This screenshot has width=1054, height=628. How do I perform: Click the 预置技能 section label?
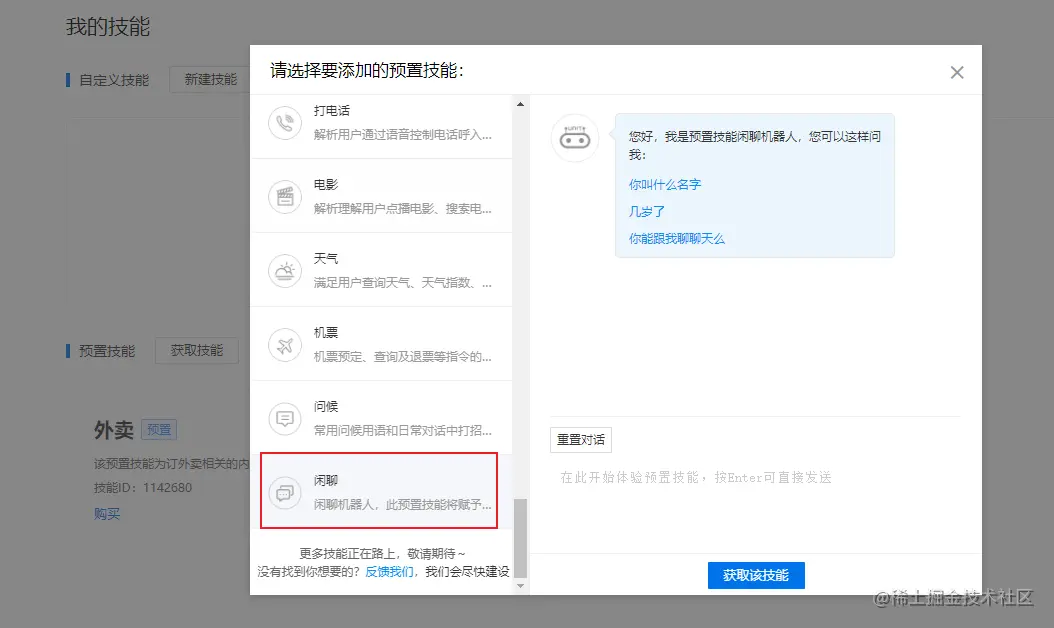pos(107,351)
